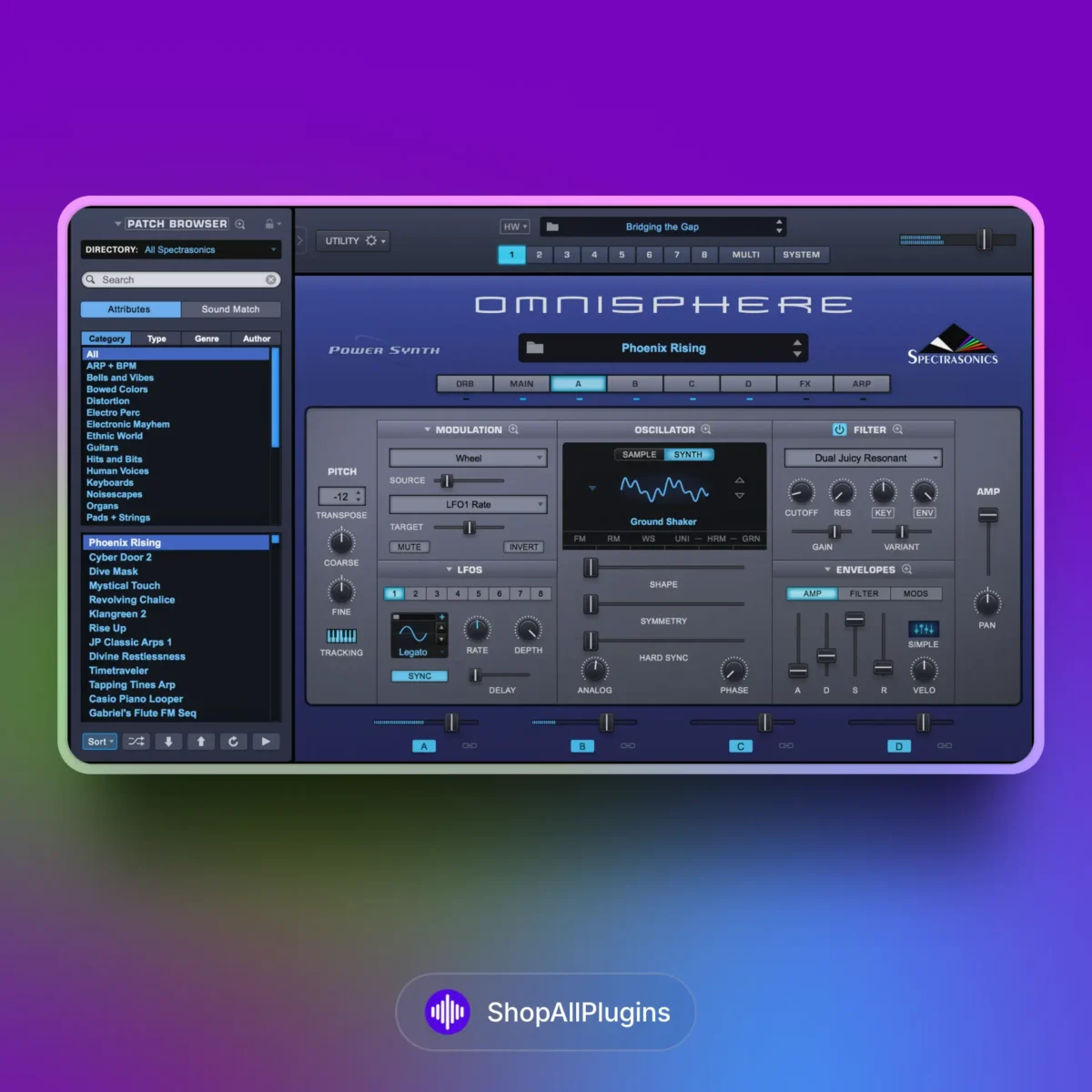Click the shuffle patches icon
Screen dimensions: 1092x1092
(x=136, y=742)
